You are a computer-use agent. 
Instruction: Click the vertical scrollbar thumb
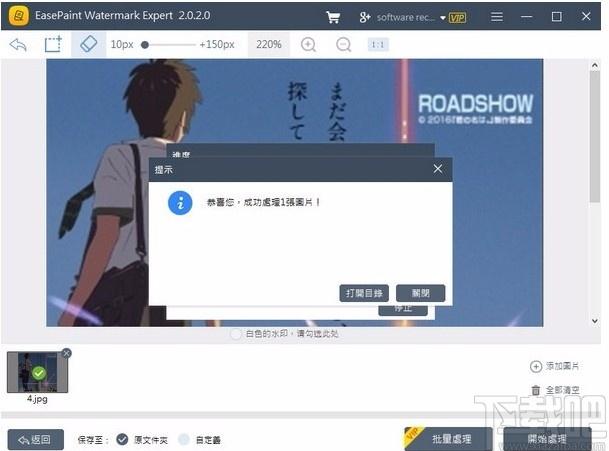595,136
